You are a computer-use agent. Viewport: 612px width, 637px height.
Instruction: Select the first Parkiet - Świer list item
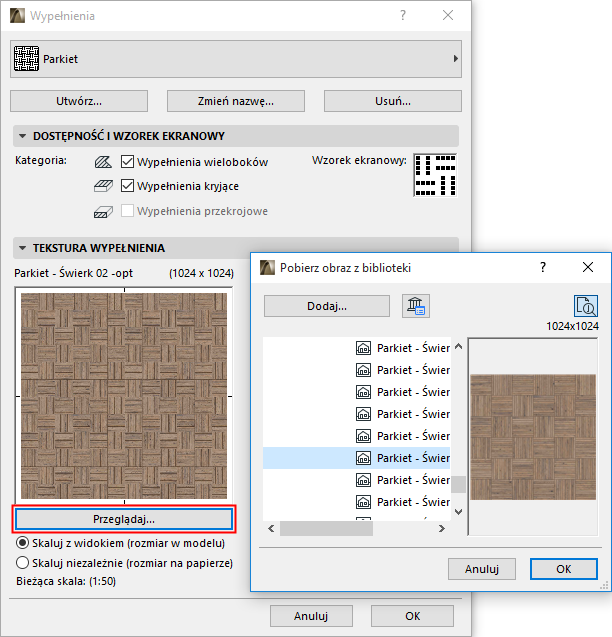click(357, 348)
